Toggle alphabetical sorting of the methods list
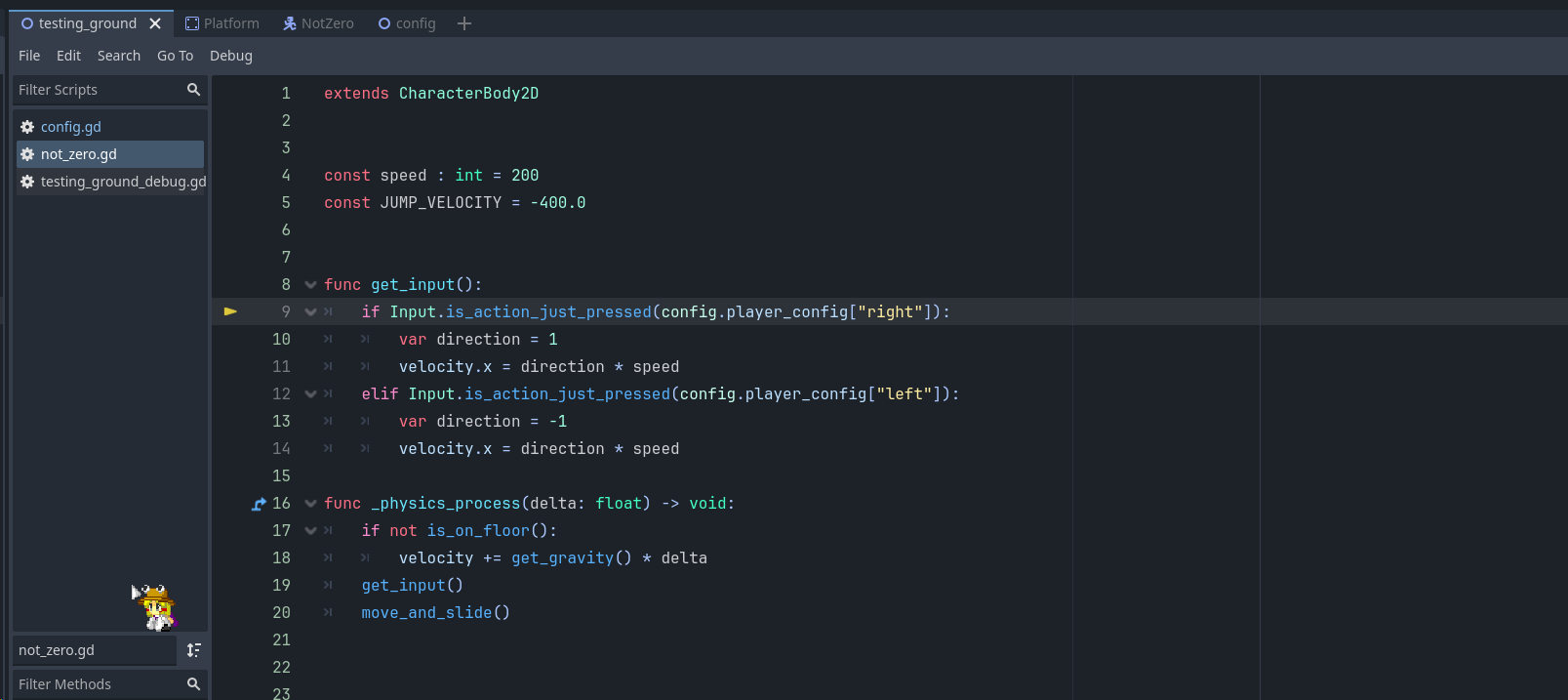The width and height of the screenshot is (1568, 700). click(x=193, y=650)
